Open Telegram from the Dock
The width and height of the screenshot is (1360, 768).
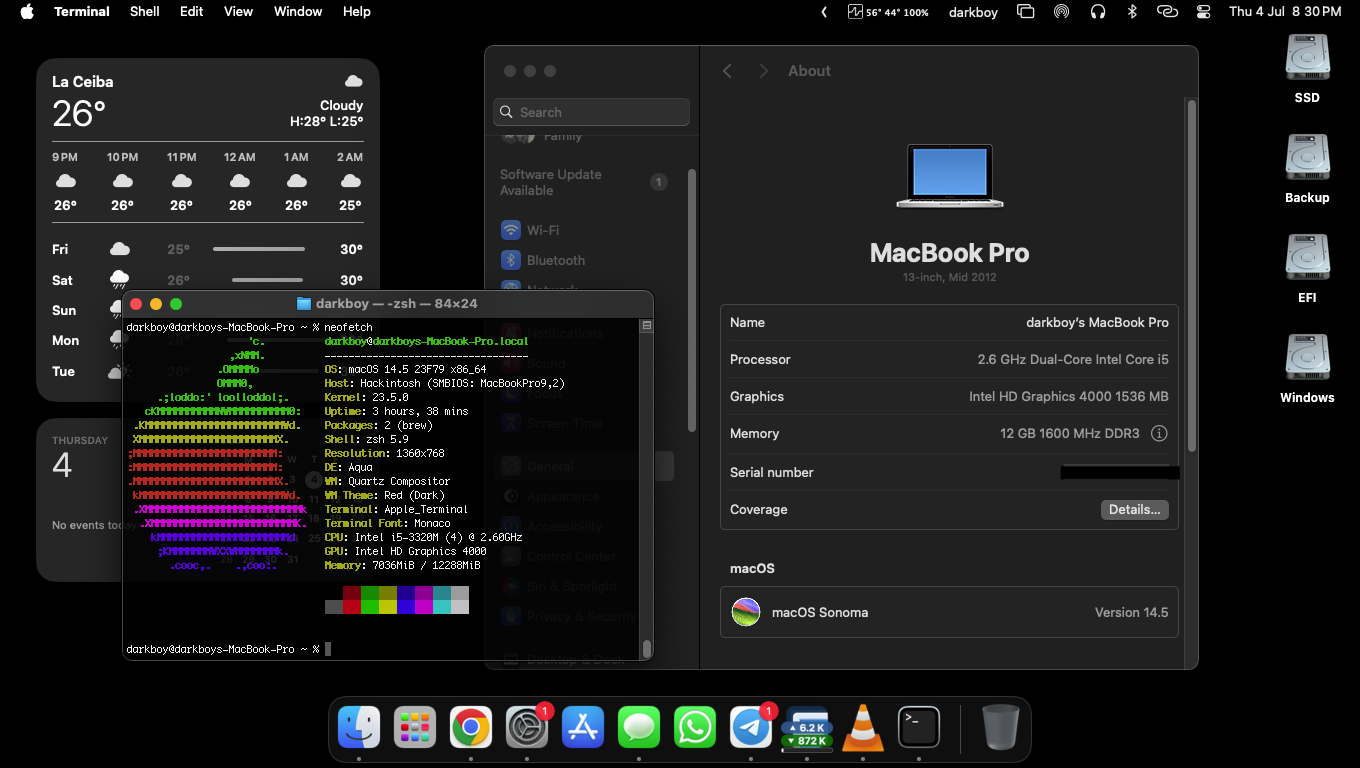tap(751, 727)
